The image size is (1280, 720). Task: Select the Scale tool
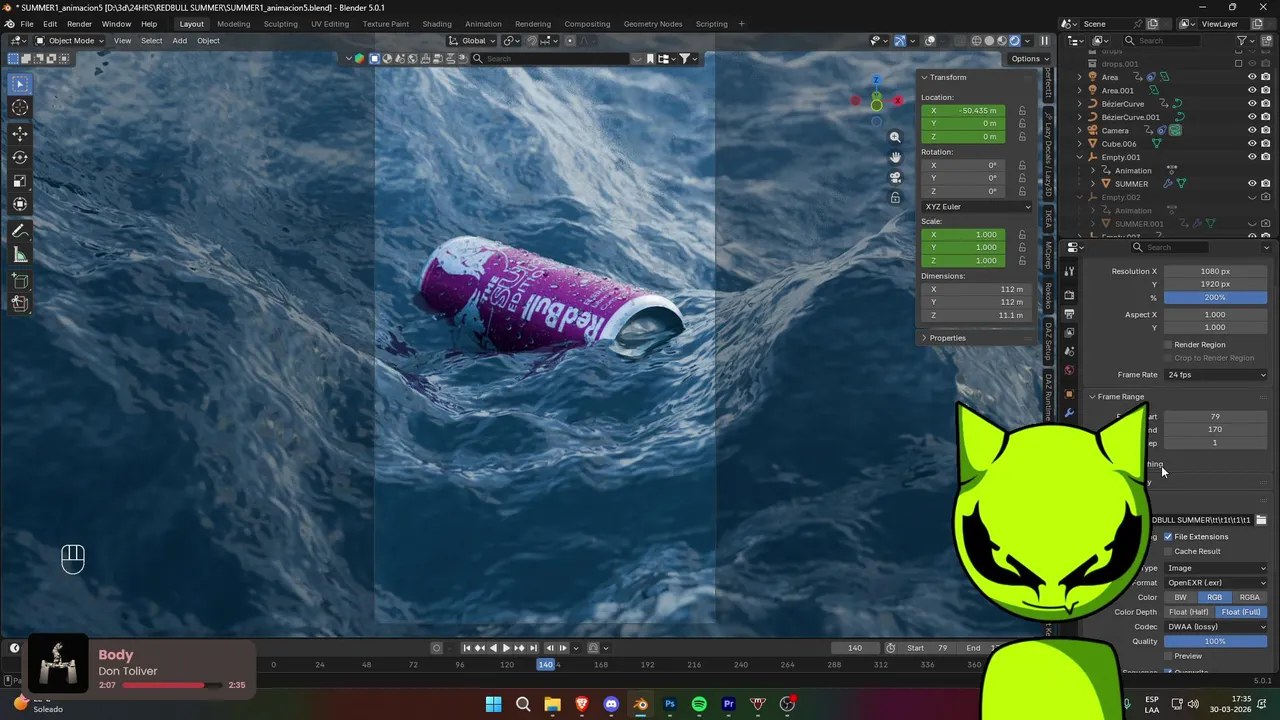[20, 181]
